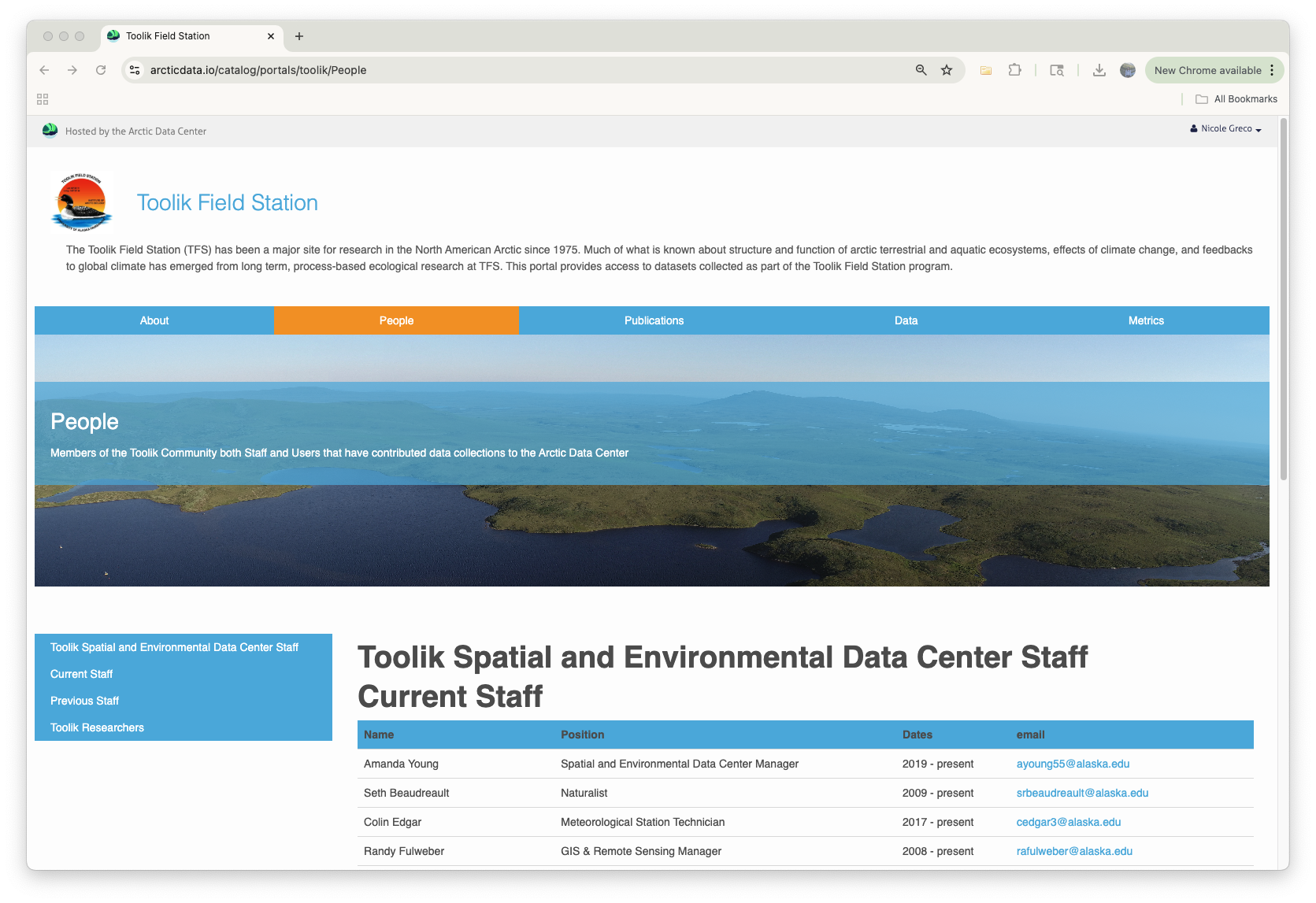Image resolution: width=1316 pixels, height=903 pixels.
Task: Click the Toolik Field Station loon logo
Action: click(81, 202)
